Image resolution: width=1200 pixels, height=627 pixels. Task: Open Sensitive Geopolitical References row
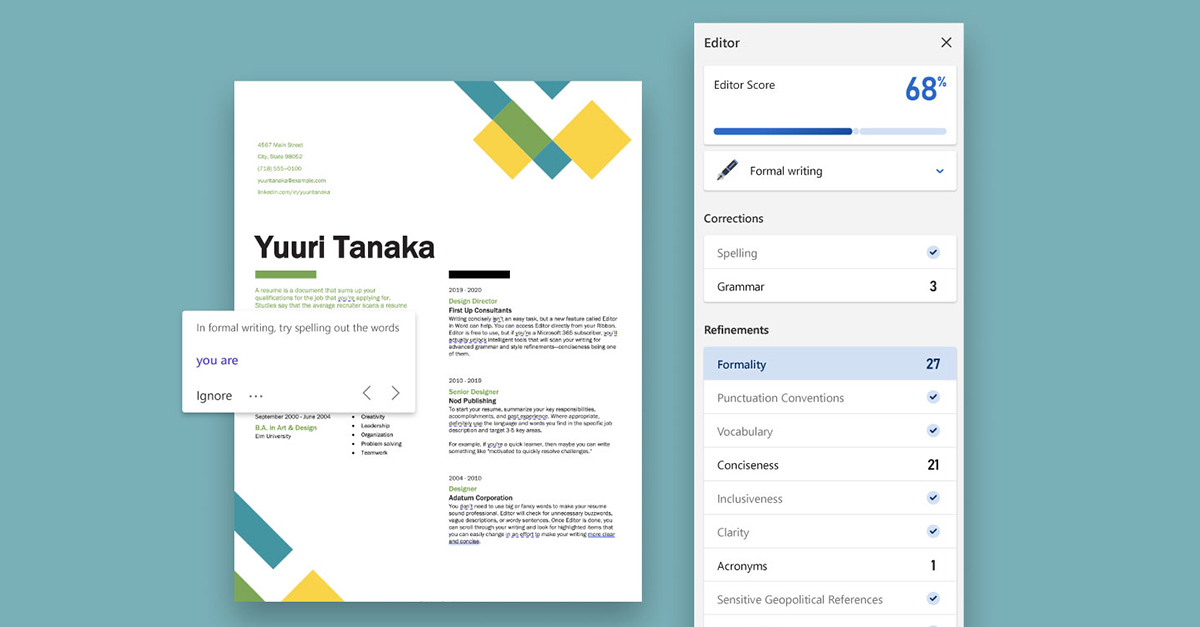coord(830,599)
